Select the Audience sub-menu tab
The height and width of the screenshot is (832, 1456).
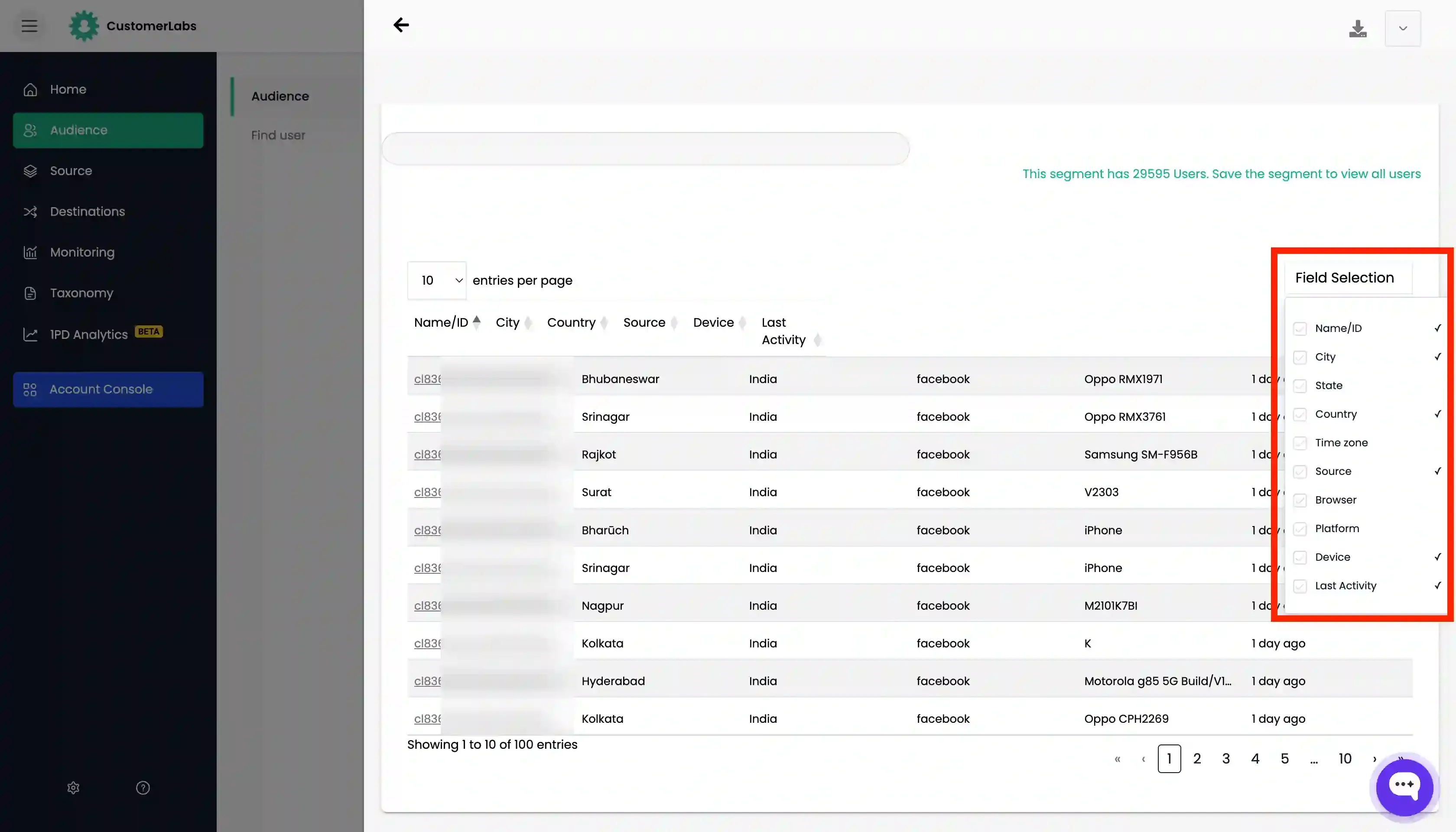280,96
